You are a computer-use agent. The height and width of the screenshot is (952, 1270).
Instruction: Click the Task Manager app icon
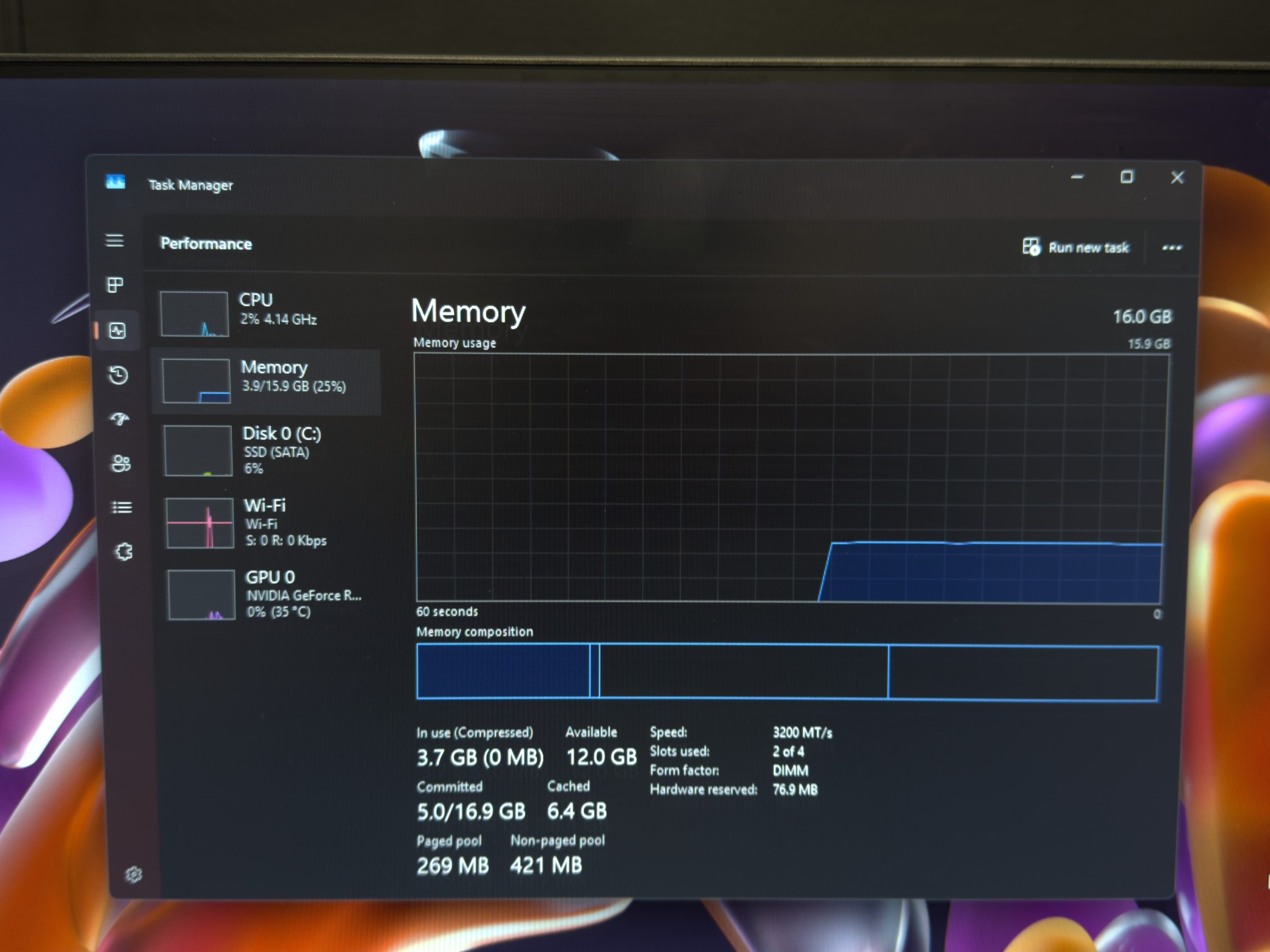pyautogui.click(x=115, y=182)
